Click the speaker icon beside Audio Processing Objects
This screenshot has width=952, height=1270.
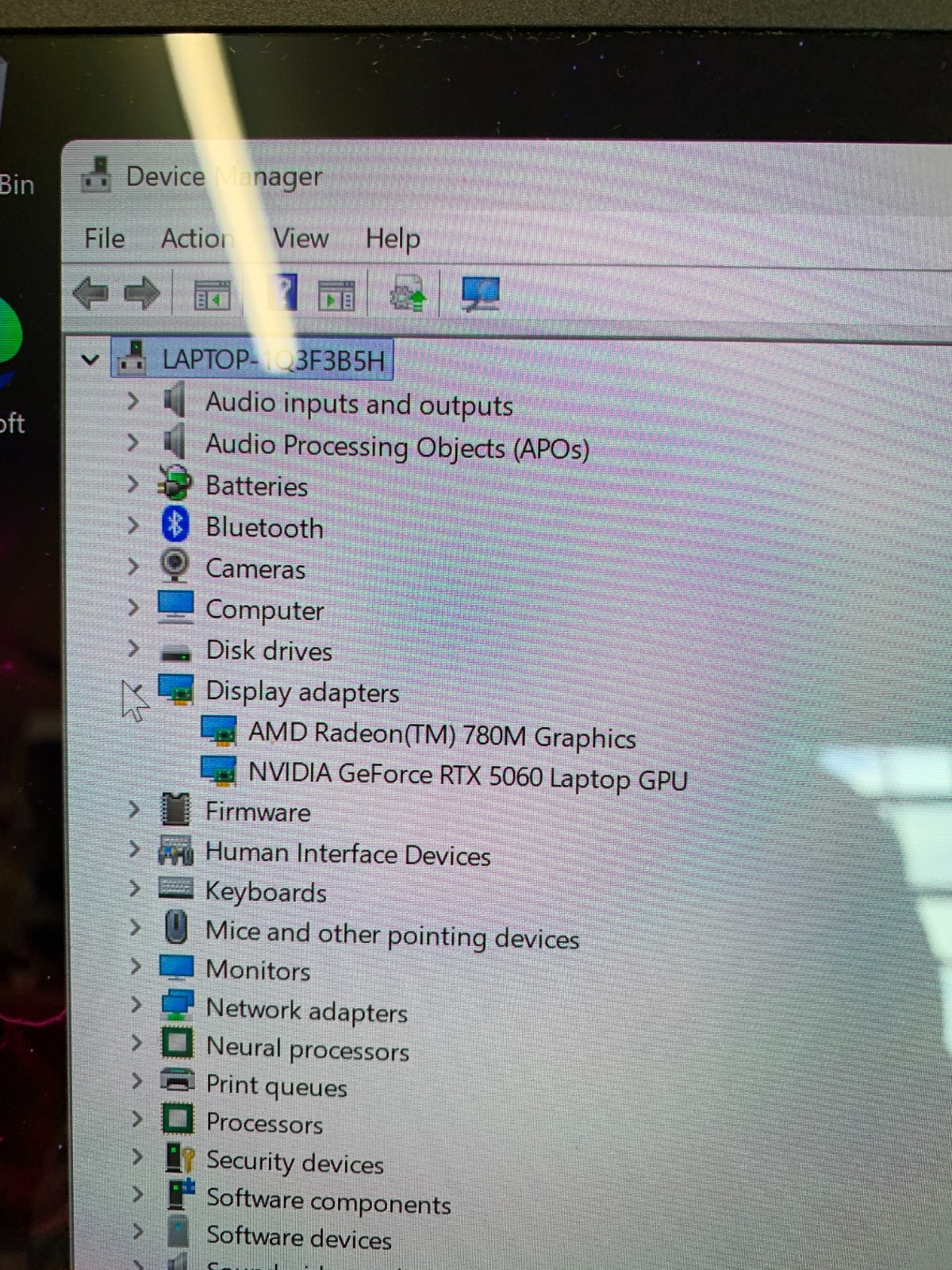click(x=174, y=441)
